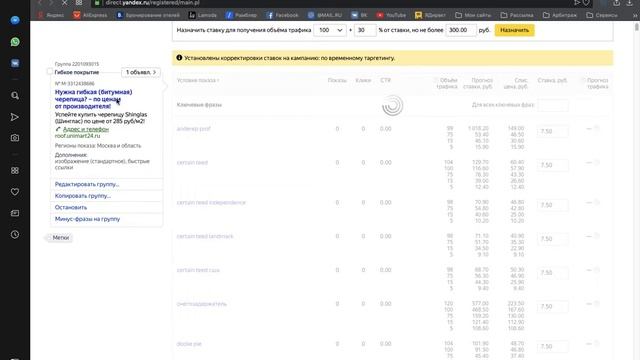Tick the Гибкое покрытие group checkbox
Viewport: 640px width, 360px height.
pos(49,71)
